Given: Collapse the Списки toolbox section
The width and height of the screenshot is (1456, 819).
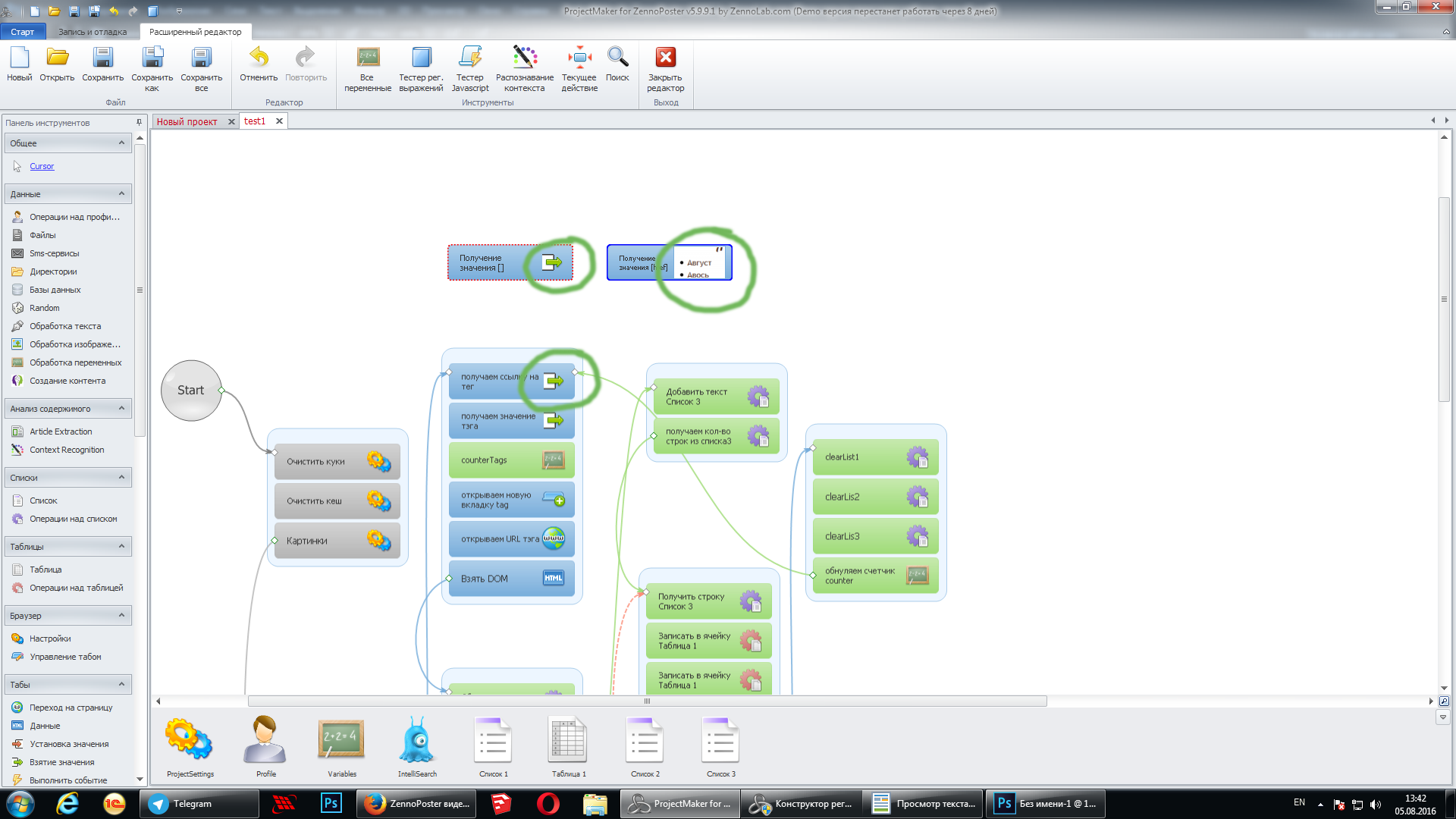Looking at the screenshot, I should pyautogui.click(x=121, y=477).
